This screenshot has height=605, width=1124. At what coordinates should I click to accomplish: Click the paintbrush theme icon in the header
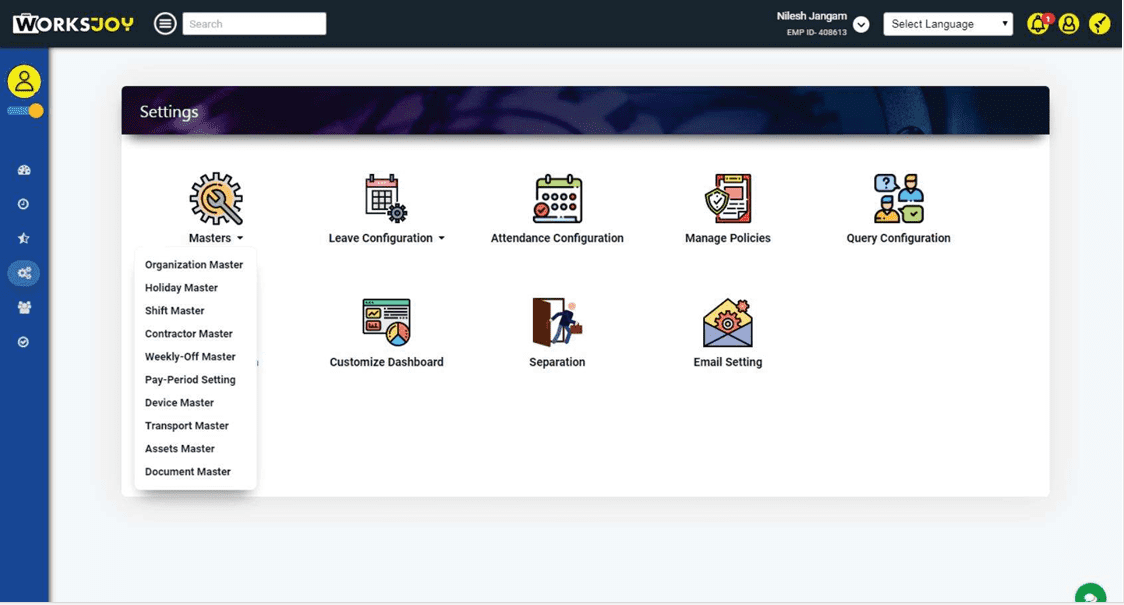(x=1100, y=23)
